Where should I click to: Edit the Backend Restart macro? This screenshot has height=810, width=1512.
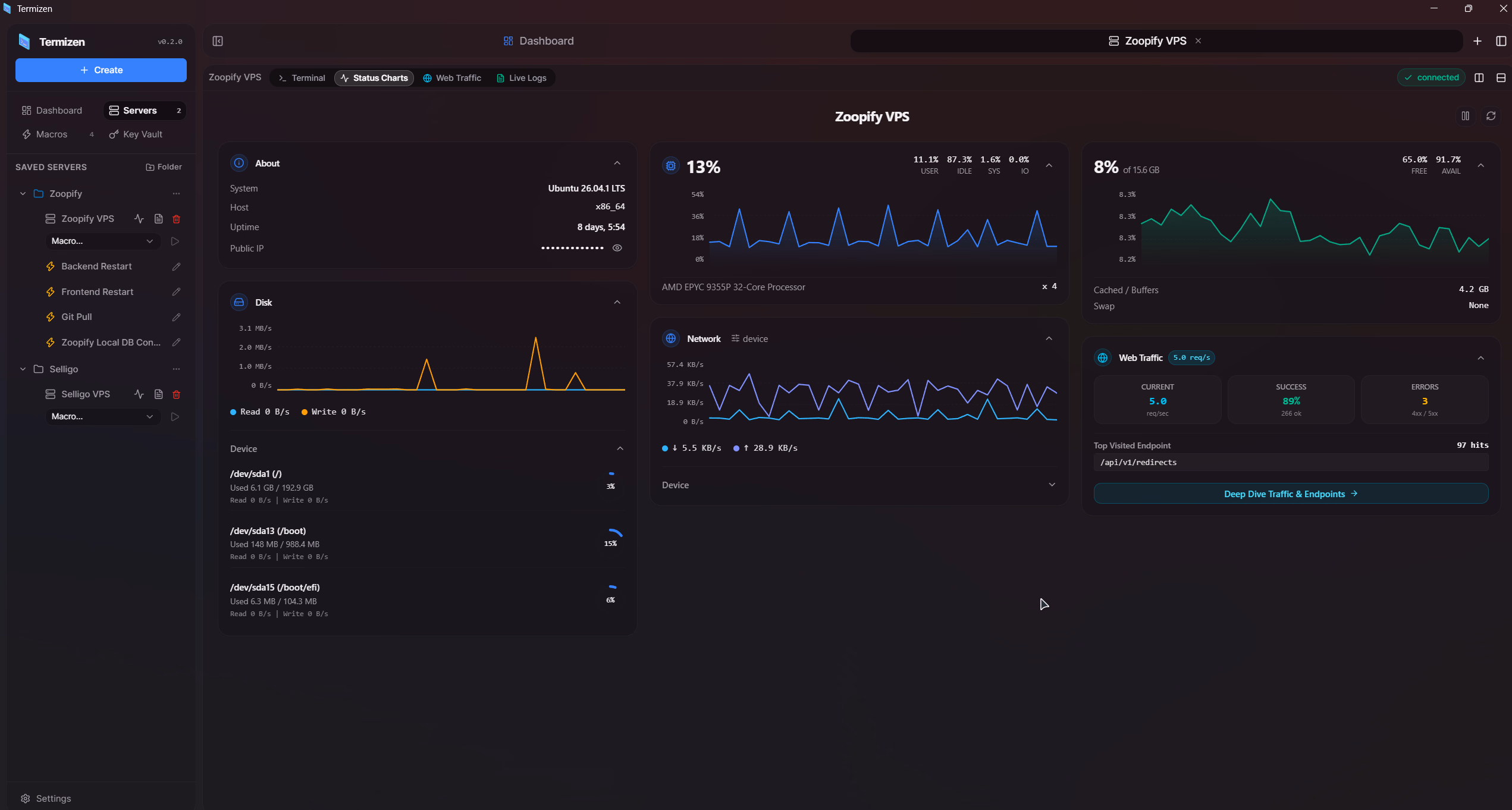[176, 266]
